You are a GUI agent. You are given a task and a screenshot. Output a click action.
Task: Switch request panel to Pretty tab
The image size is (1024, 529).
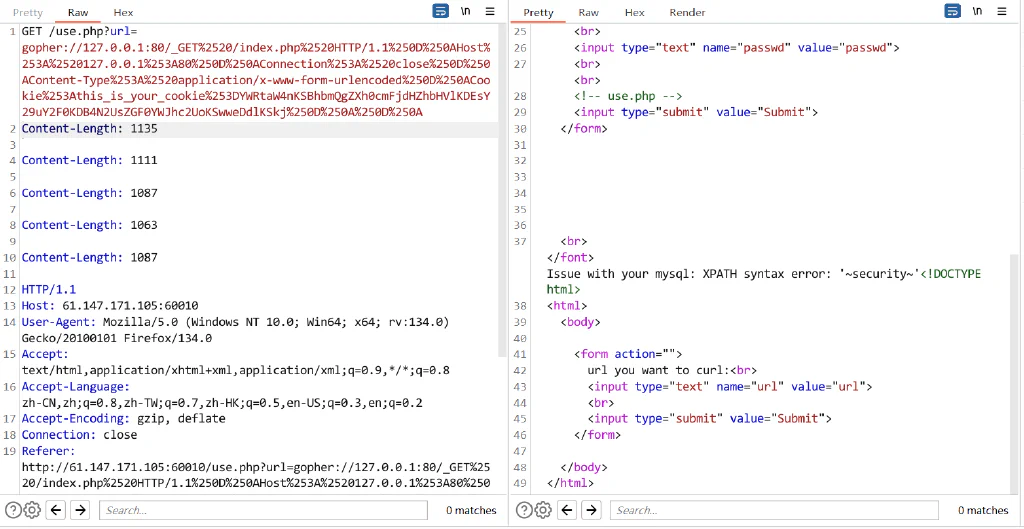[28, 12]
